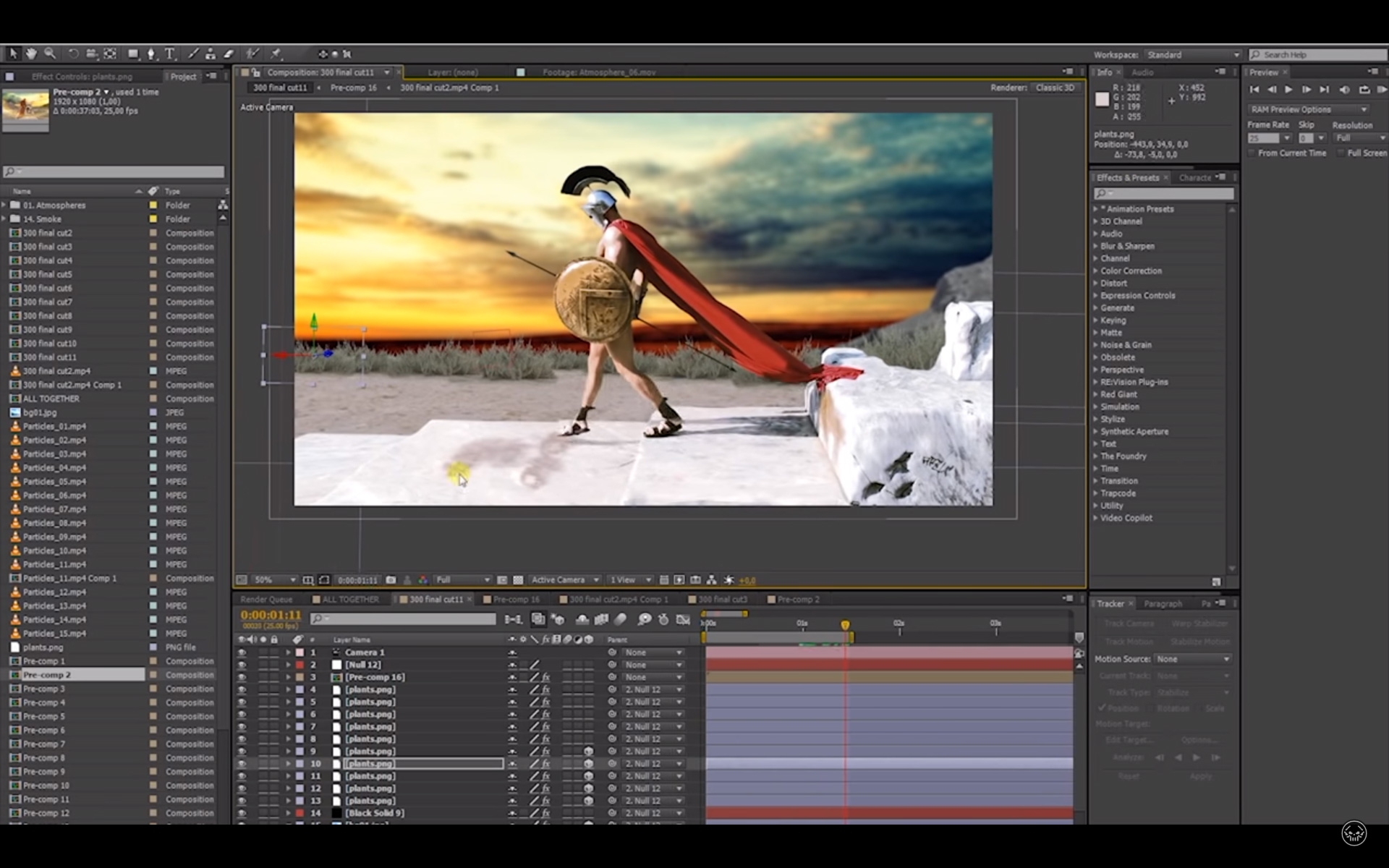Expand the Color Correction effects category

[x=1095, y=271]
